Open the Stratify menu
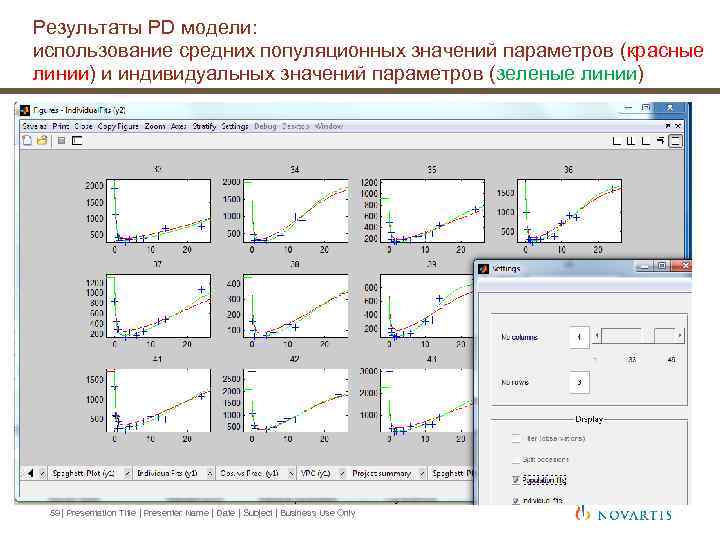 [x=204, y=126]
